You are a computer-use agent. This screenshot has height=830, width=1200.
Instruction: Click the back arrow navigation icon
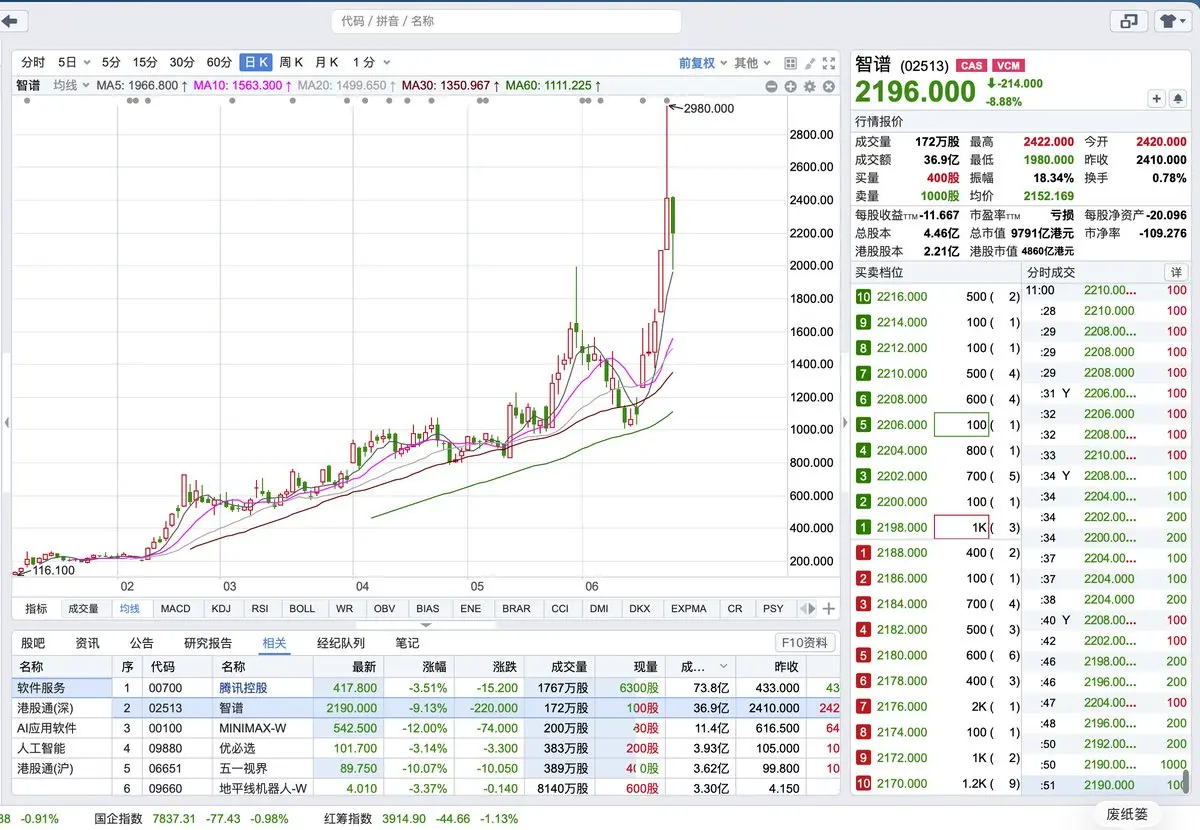click(15, 21)
